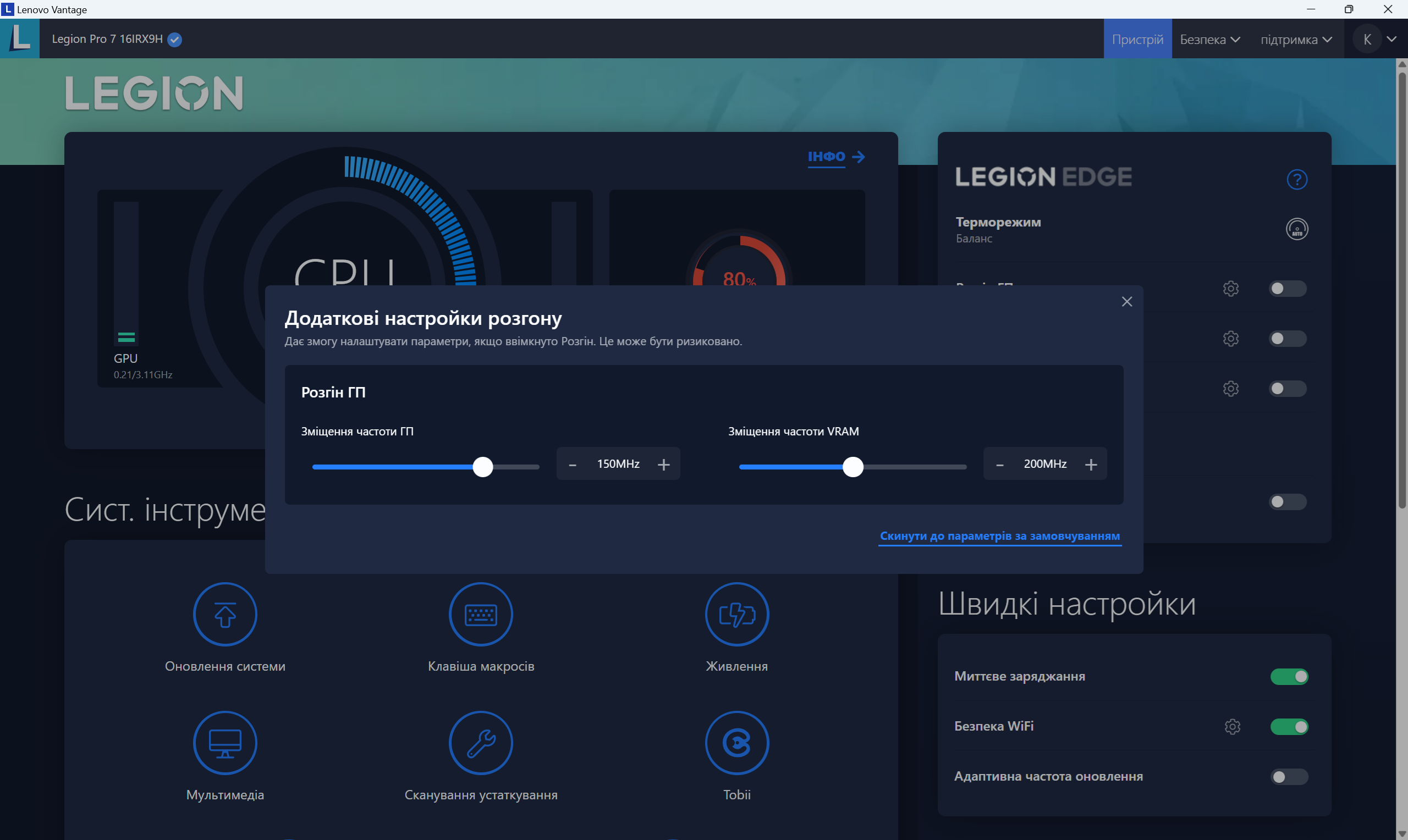
Task: Decrease GPU frequency offset with minus
Action: pyautogui.click(x=573, y=465)
